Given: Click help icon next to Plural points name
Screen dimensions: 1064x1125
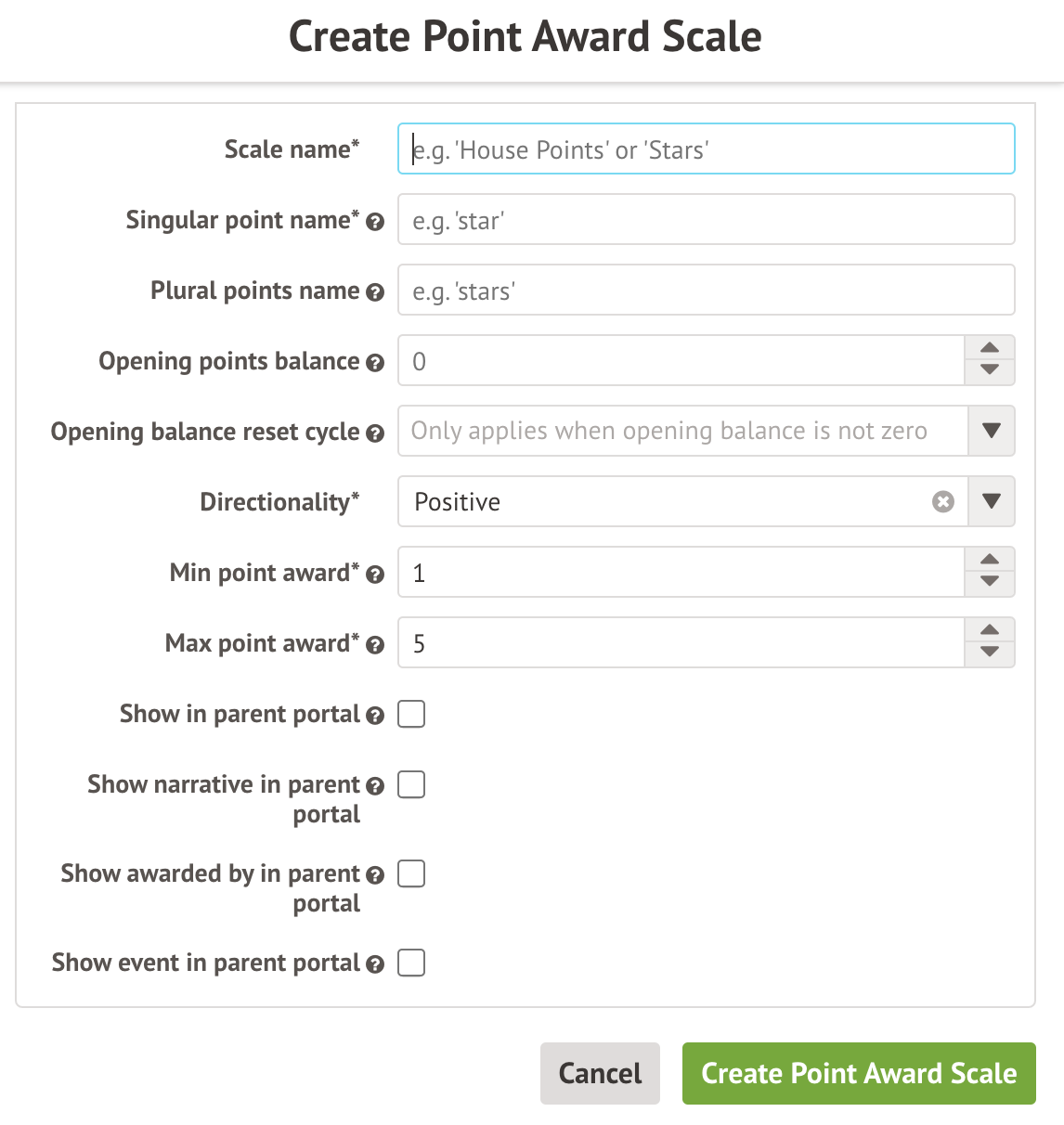Looking at the screenshot, I should click(375, 292).
